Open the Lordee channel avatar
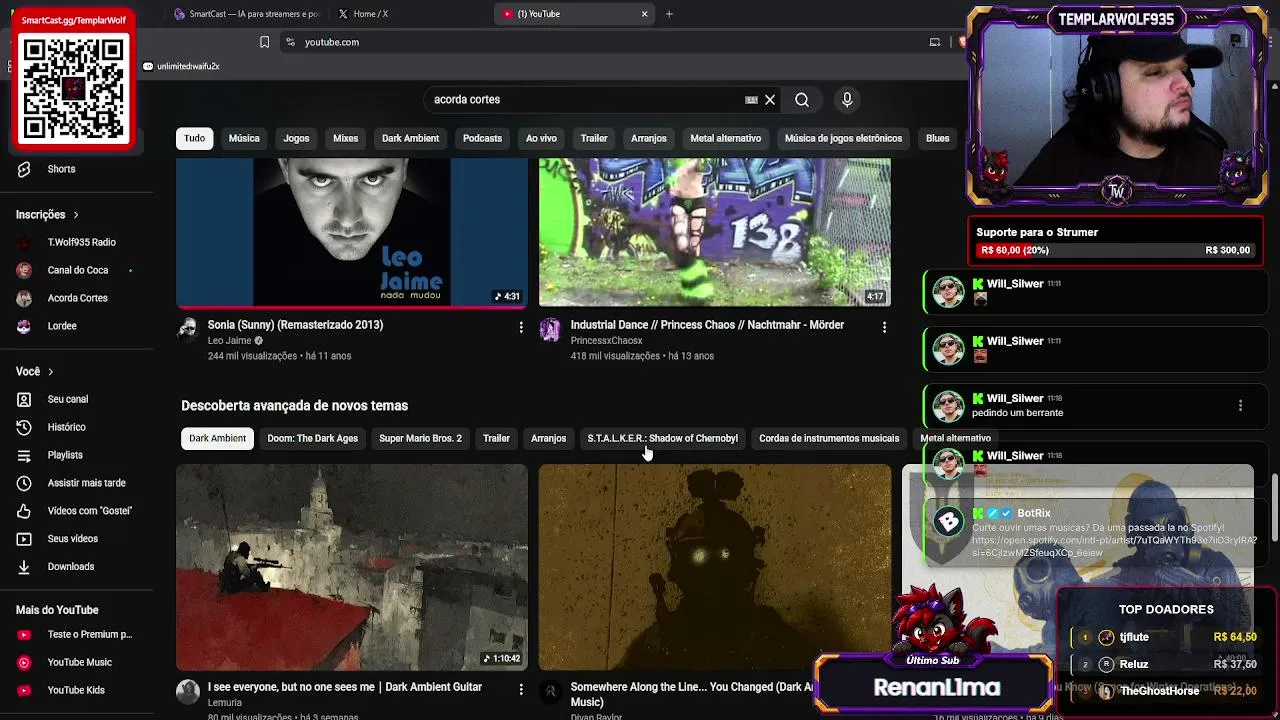1280x720 pixels. (24, 326)
